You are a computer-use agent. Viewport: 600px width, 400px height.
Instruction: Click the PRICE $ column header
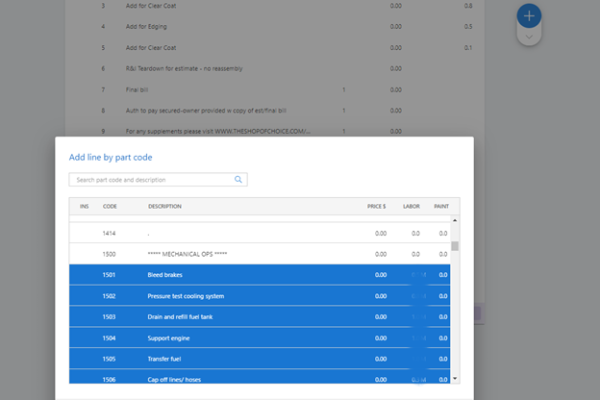coord(376,206)
